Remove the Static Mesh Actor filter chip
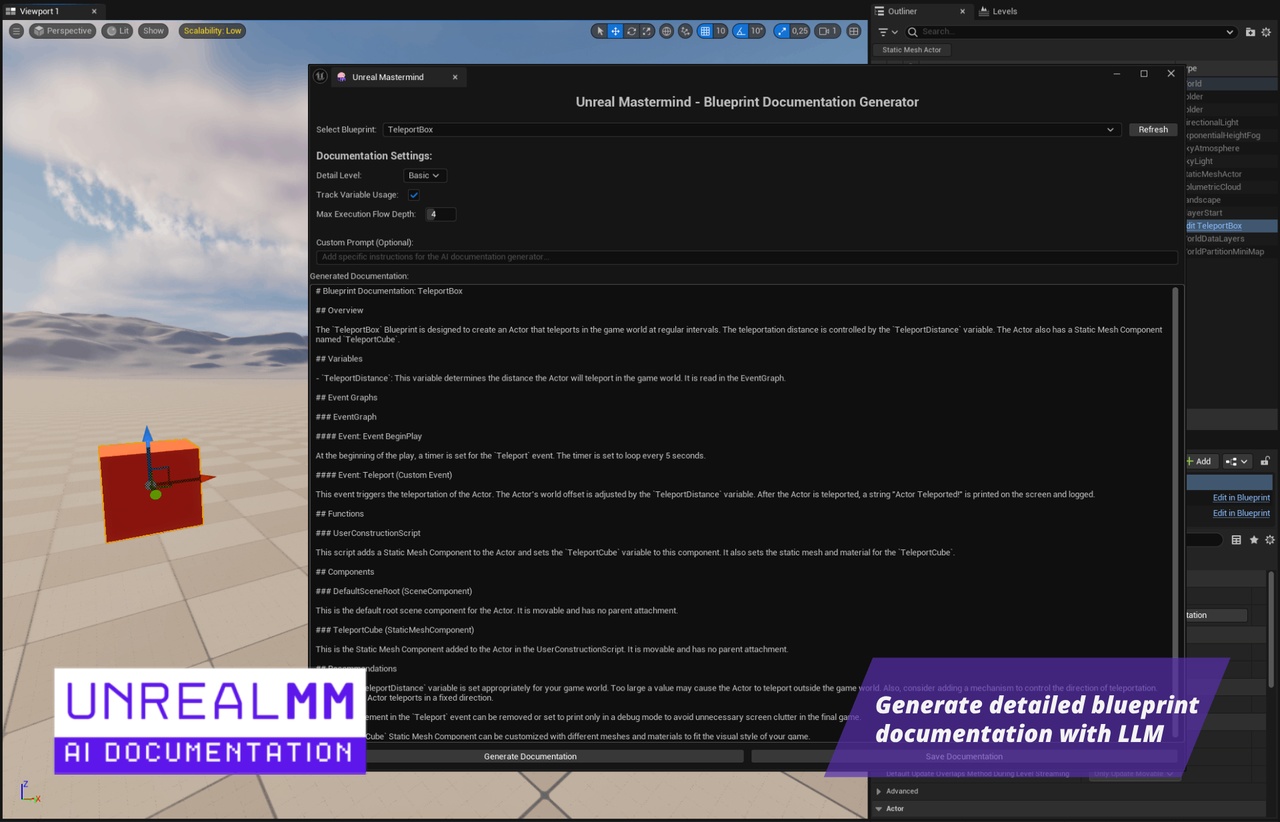The image size is (1280, 822). [x=911, y=50]
